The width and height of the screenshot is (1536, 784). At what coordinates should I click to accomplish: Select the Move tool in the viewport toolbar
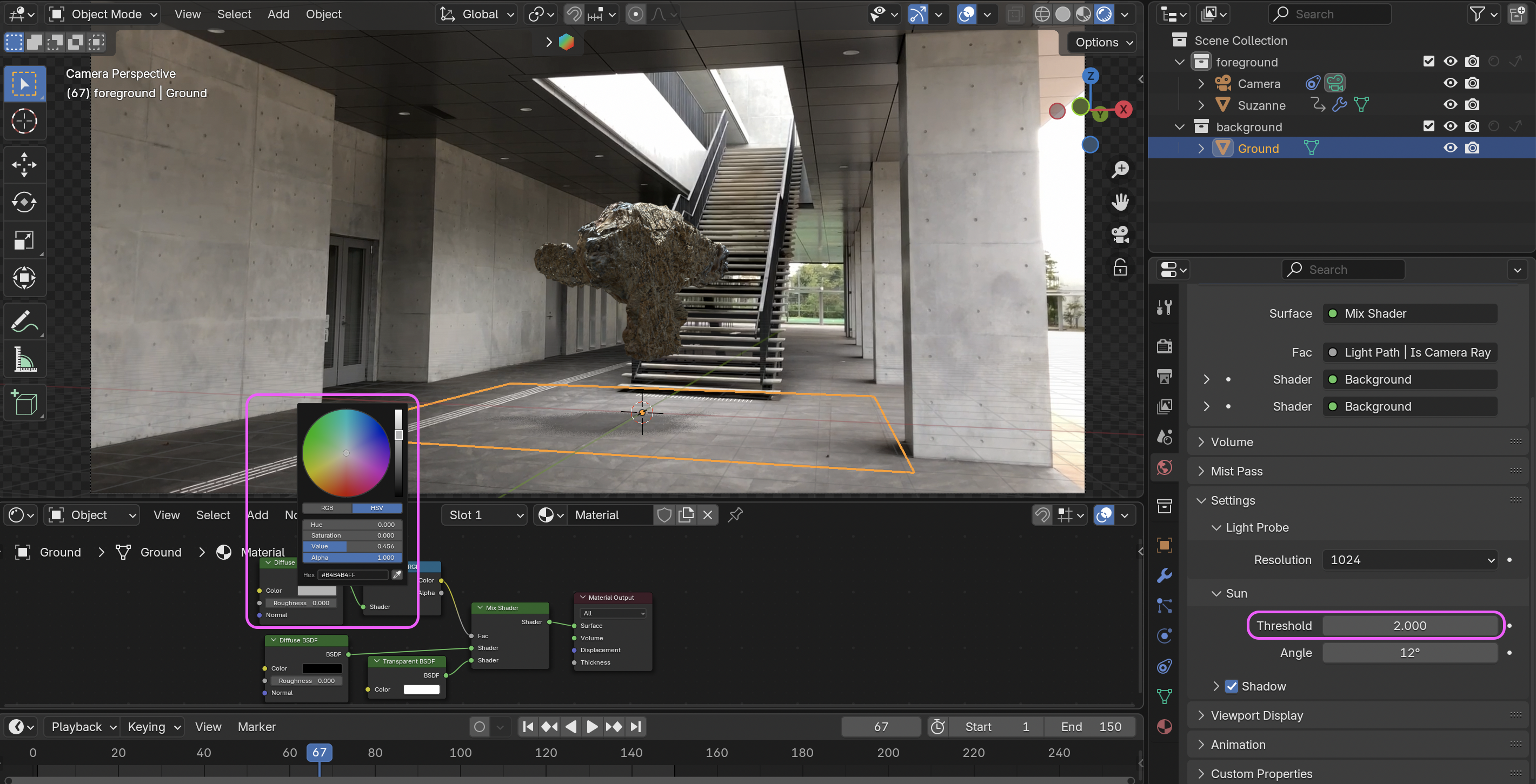click(24, 164)
